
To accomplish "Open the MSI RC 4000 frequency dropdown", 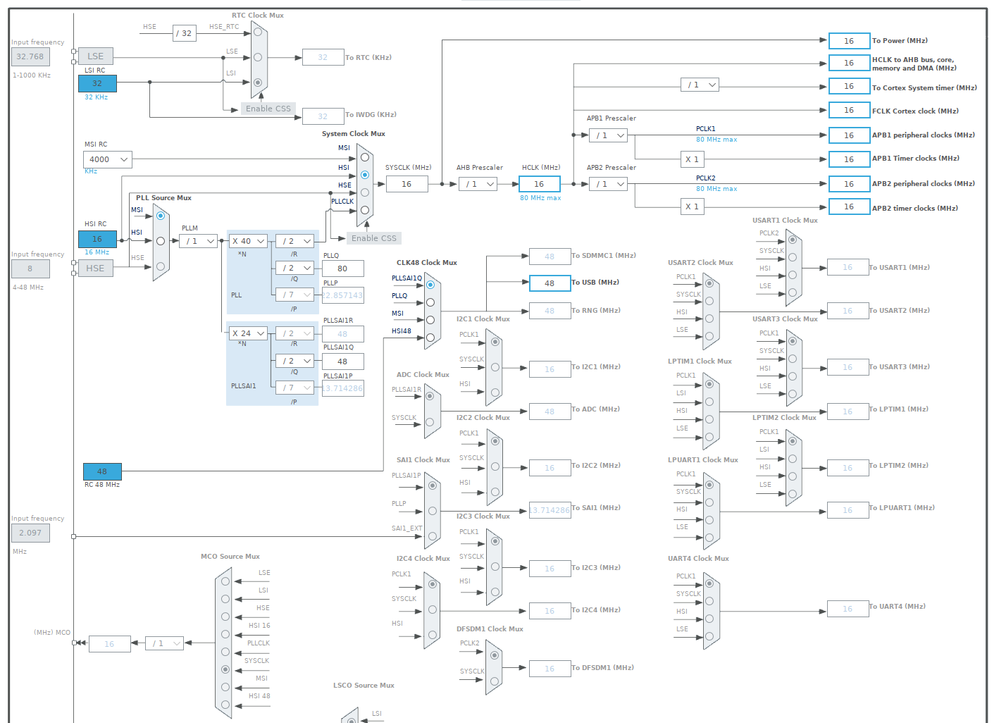I will pyautogui.click(x=108, y=159).
